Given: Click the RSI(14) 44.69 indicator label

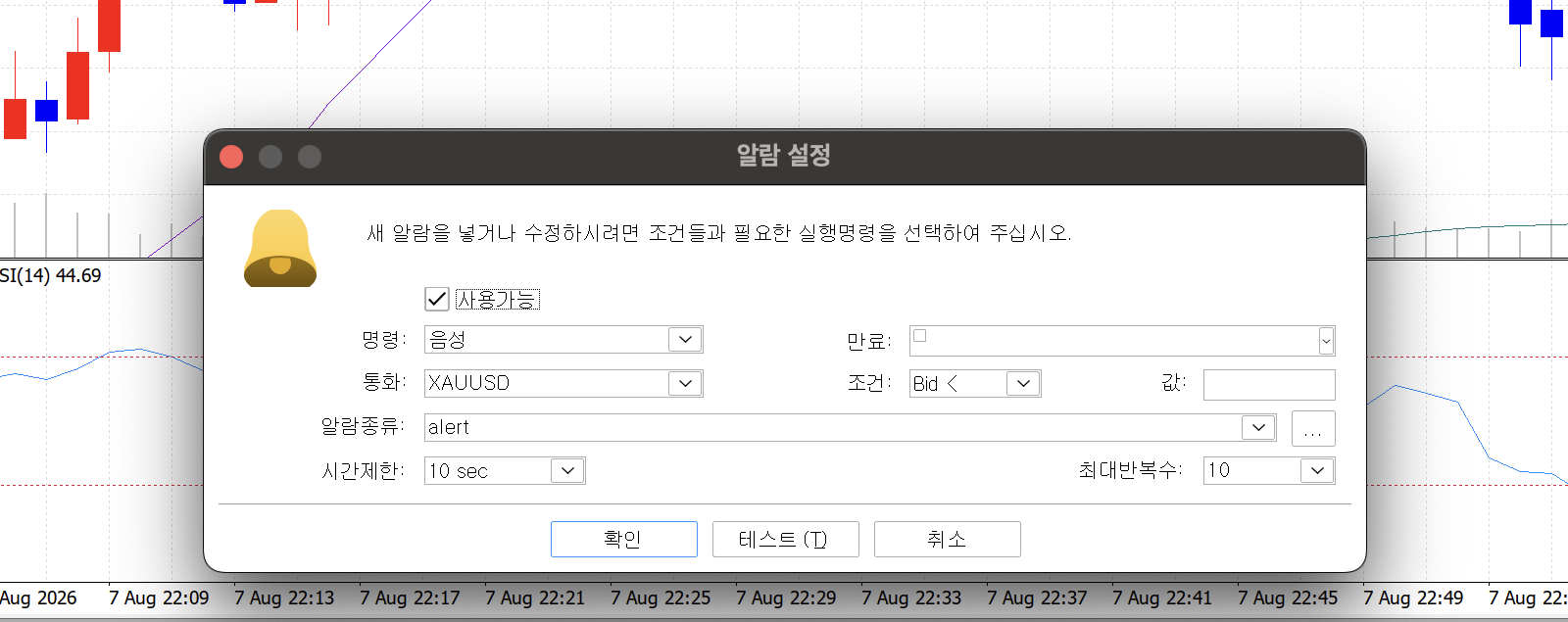Looking at the screenshot, I should coord(50,275).
